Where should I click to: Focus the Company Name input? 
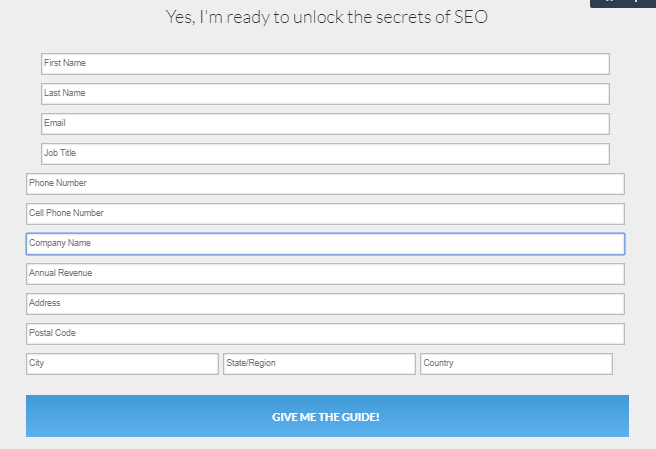[325, 244]
